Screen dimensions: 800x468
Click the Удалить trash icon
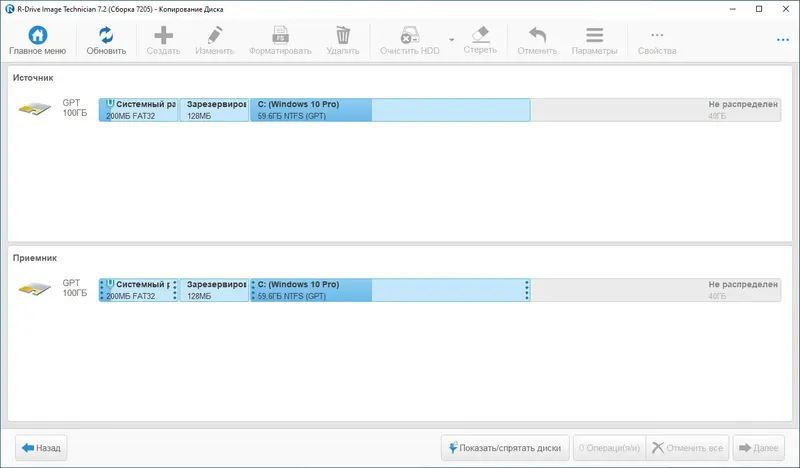(343, 35)
